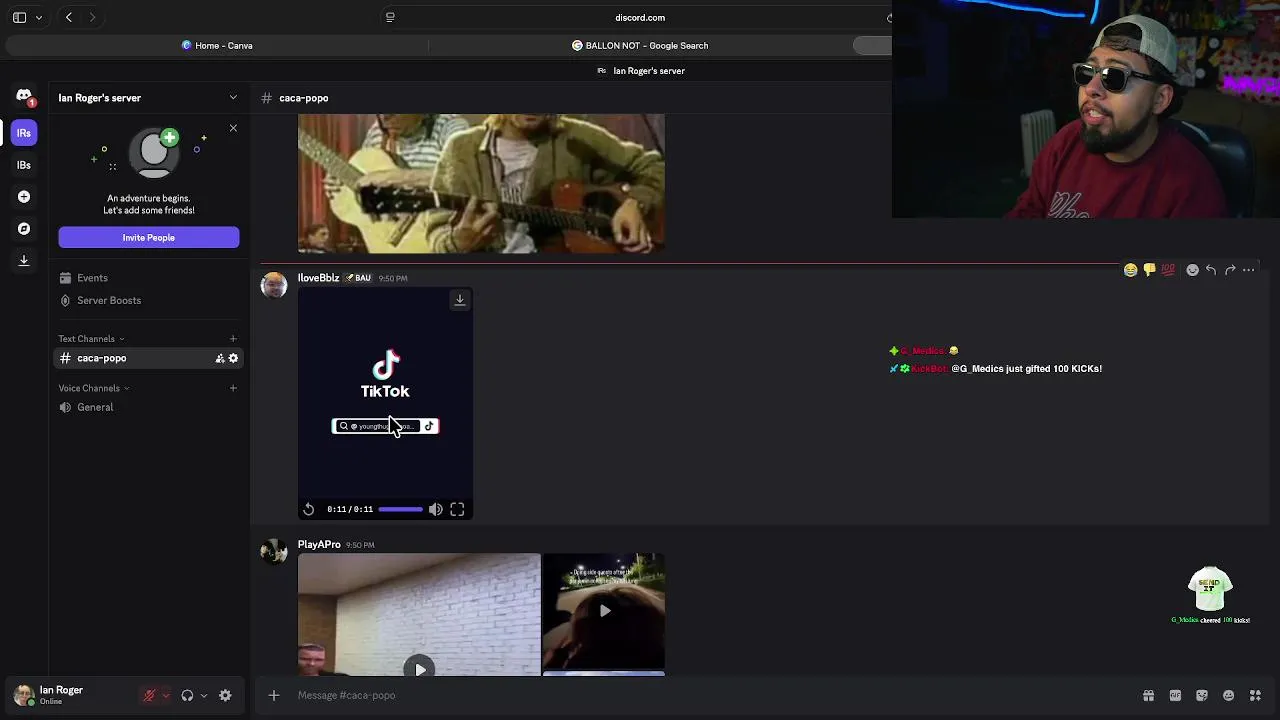Open the emoji picker in message bar

(1228, 696)
